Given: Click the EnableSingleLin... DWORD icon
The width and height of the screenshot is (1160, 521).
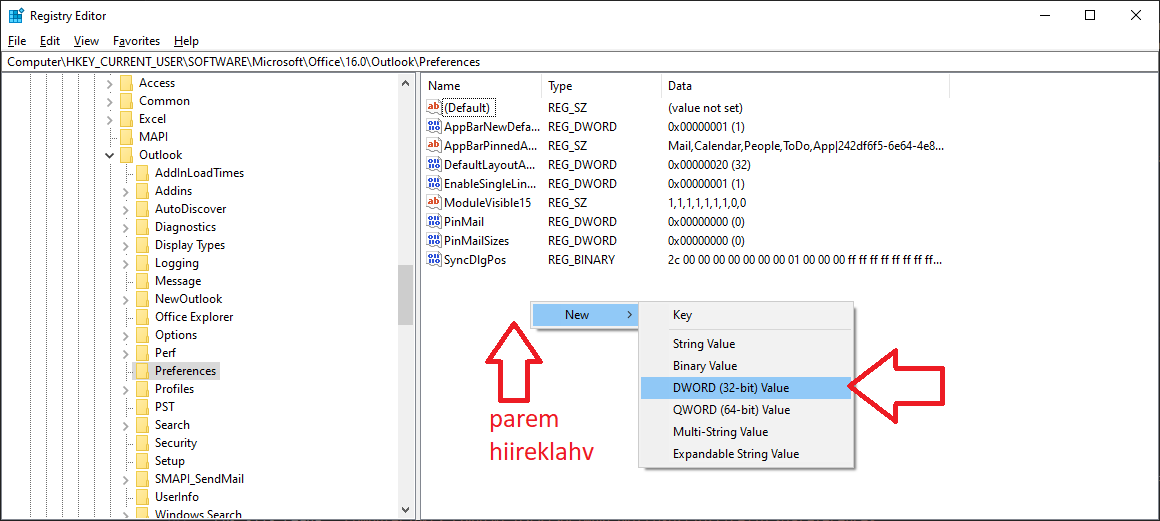Looking at the screenshot, I should 434,183.
